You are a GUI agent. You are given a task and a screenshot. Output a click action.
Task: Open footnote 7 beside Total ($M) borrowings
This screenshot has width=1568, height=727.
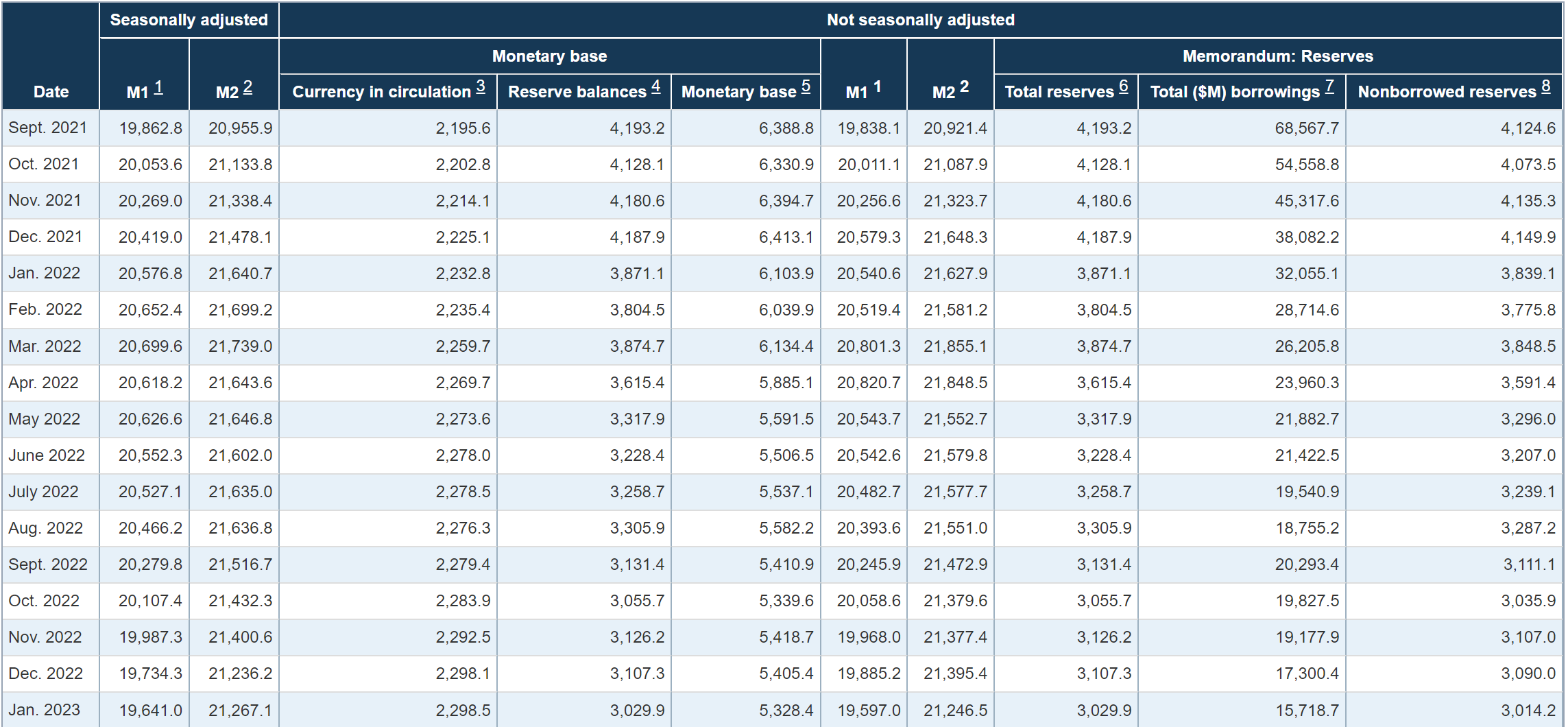[x=1329, y=86]
